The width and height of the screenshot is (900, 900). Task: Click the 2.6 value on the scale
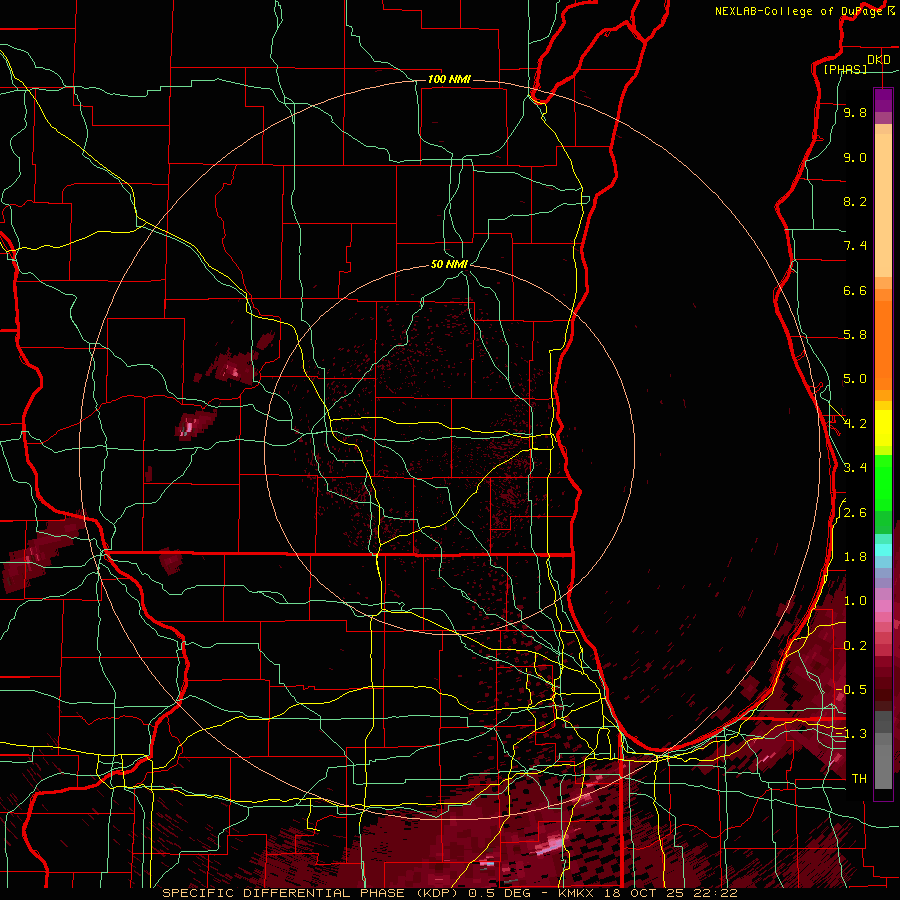[x=855, y=513]
